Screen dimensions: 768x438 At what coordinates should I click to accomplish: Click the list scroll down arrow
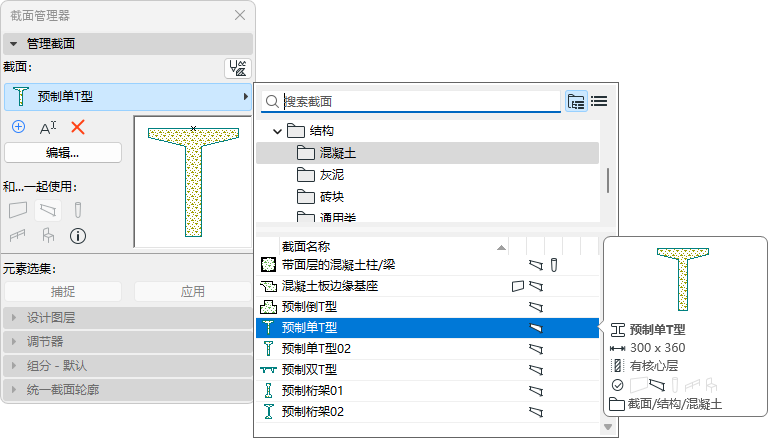point(608,427)
